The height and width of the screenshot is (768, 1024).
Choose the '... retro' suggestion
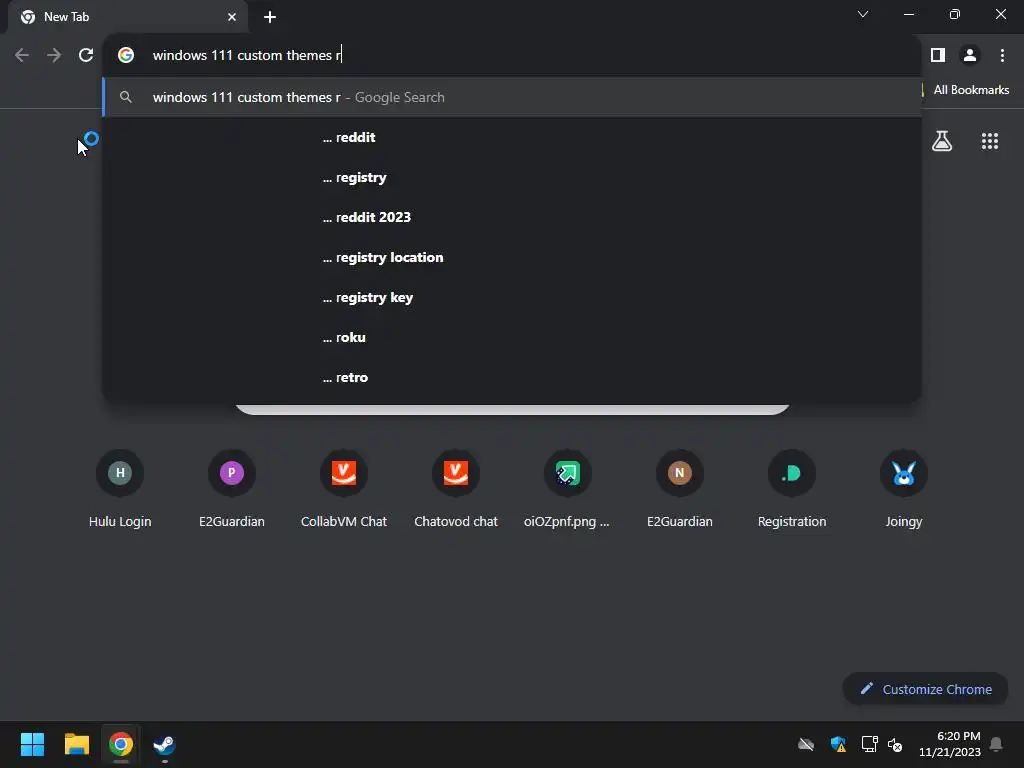513,377
